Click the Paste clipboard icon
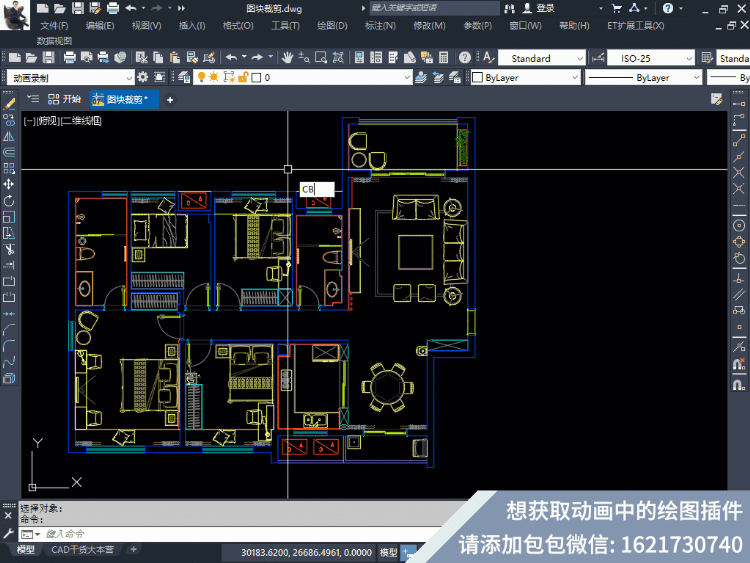The width and height of the screenshot is (750, 563). 175,58
